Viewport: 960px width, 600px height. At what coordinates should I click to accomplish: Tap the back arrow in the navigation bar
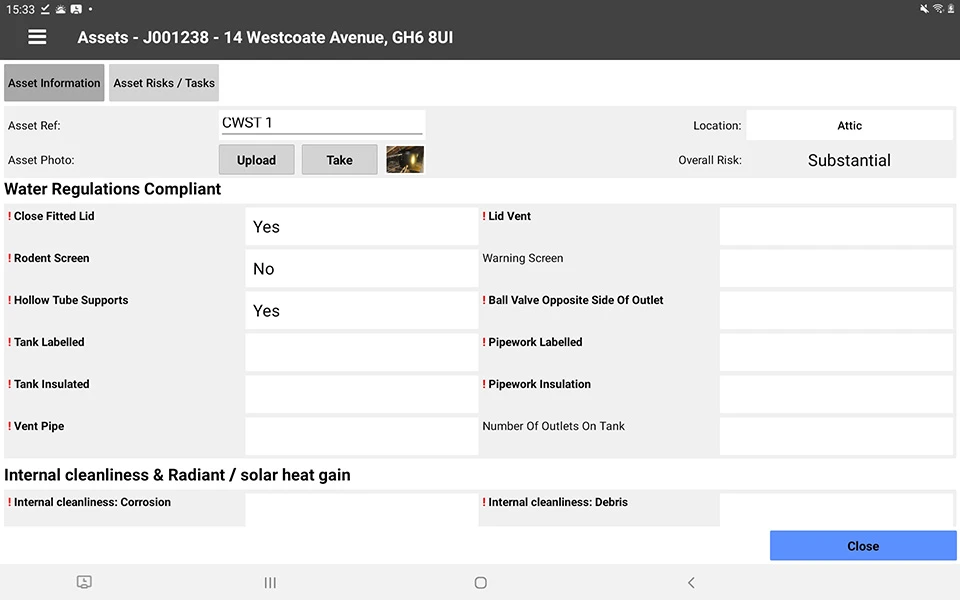pos(691,582)
